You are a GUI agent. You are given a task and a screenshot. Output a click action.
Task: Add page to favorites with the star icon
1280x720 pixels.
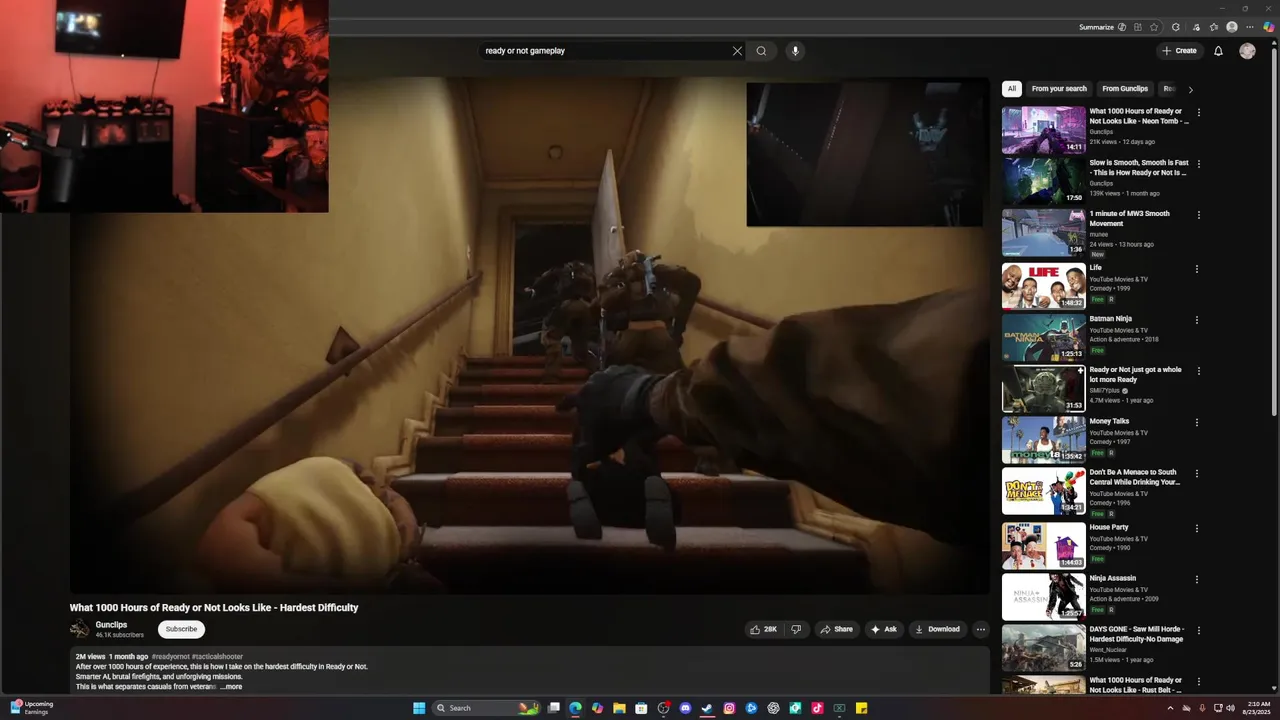(1154, 27)
